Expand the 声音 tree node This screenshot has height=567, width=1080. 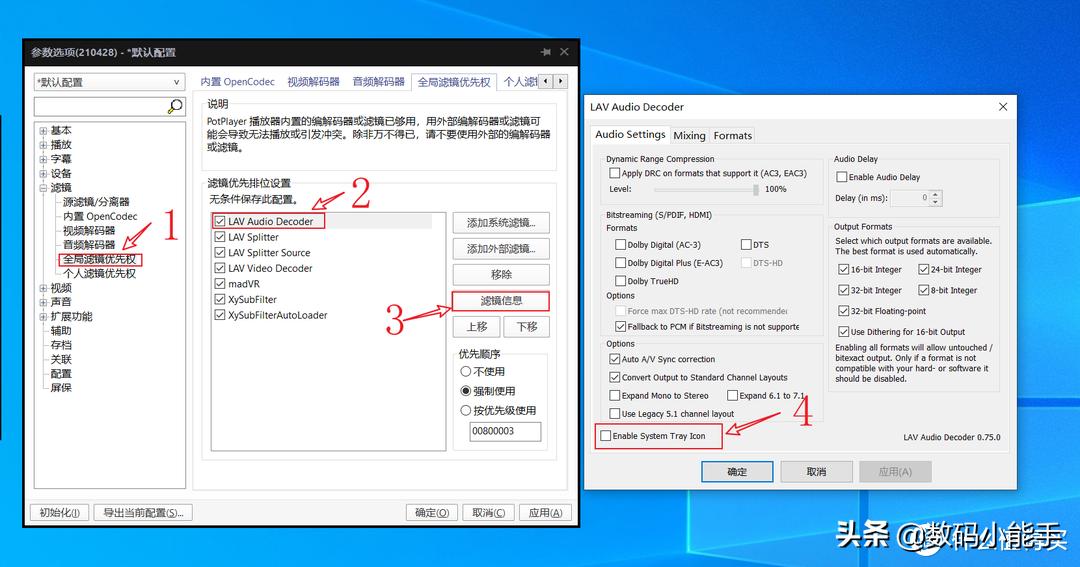43,302
